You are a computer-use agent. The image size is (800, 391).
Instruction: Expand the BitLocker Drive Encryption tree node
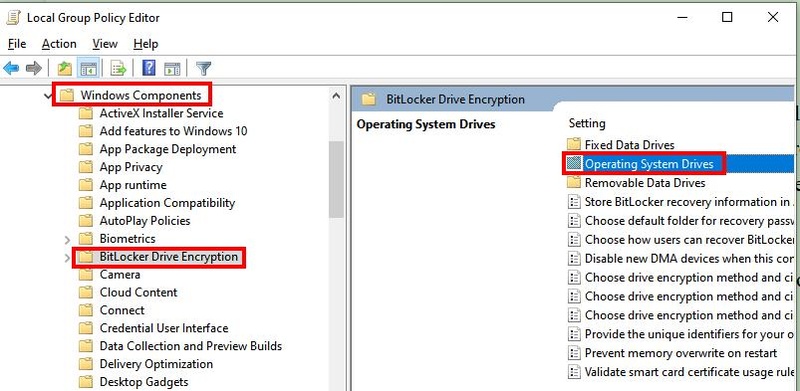tap(67, 257)
